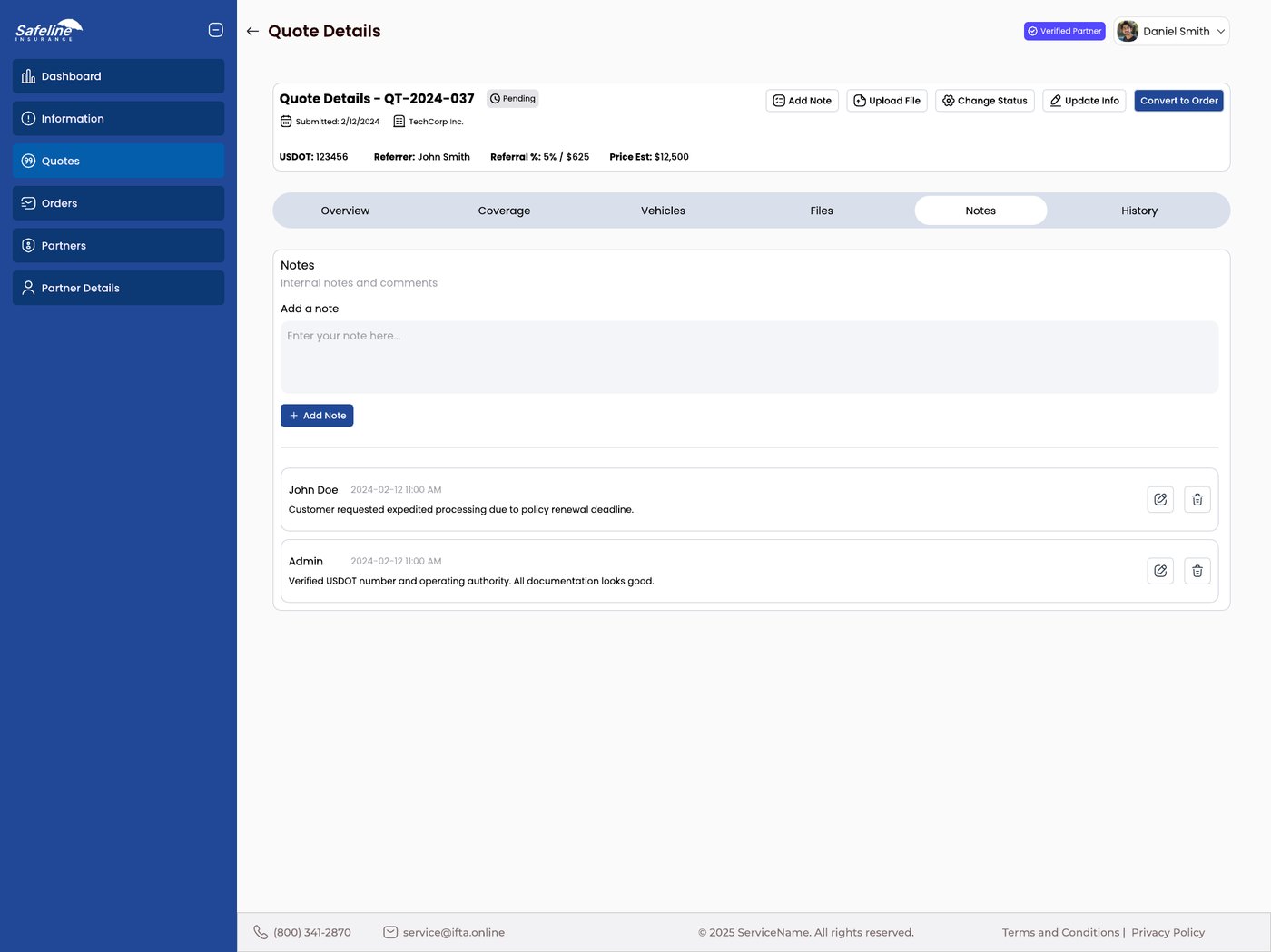Click the Update Info button
The image size is (1271, 952).
coord(1085,101)
